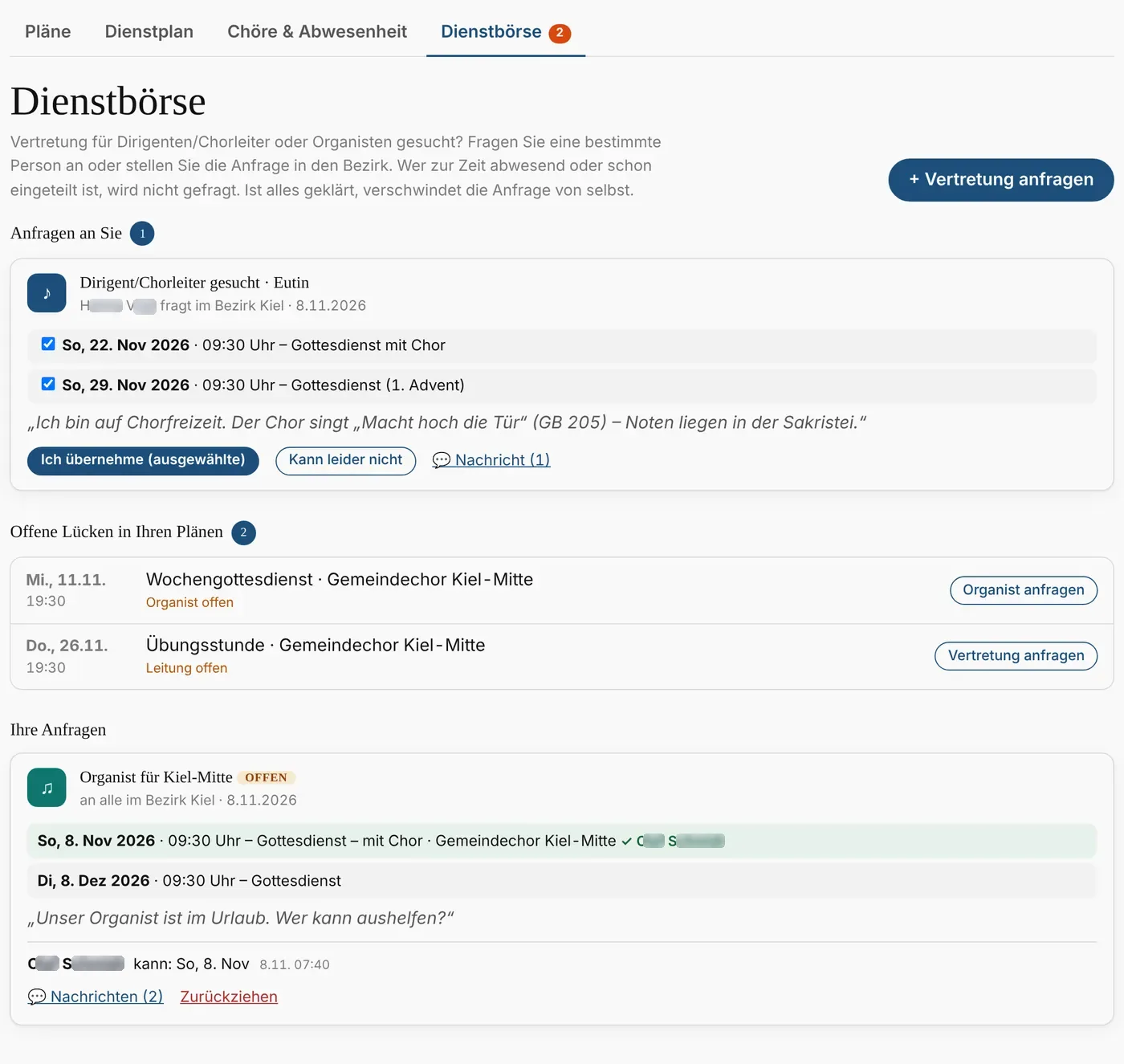Click the orange badge on Dienstbörse tab

click(x=560, y=33)
